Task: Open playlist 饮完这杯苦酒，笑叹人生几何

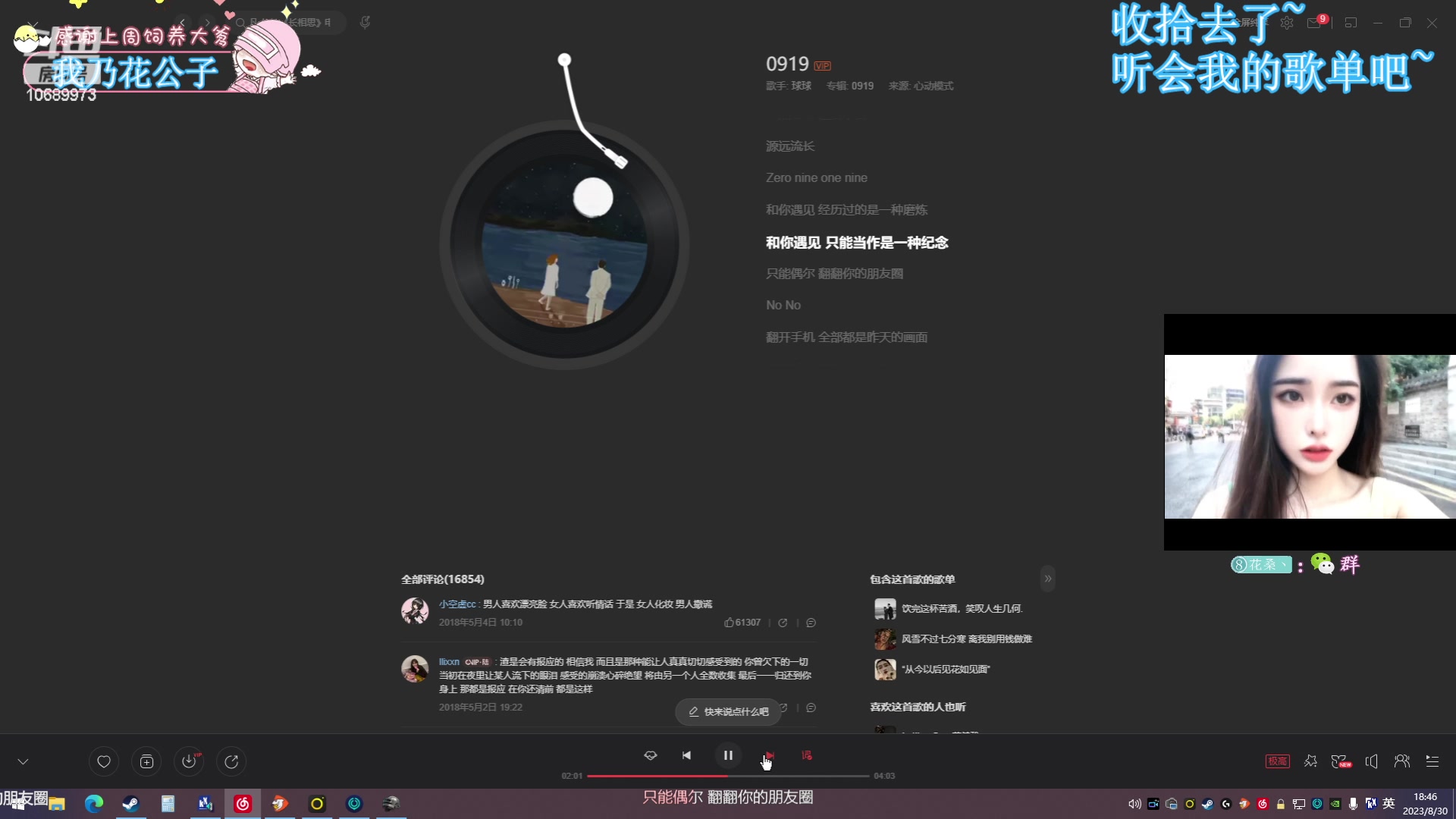Action: click(962, 608)
